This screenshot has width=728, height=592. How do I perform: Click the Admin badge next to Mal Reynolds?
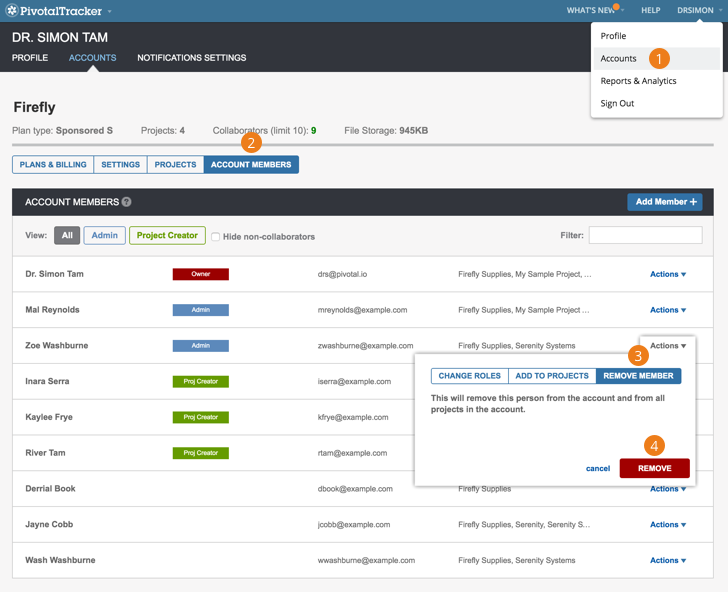pyautogui.click(x=200, y=310)
